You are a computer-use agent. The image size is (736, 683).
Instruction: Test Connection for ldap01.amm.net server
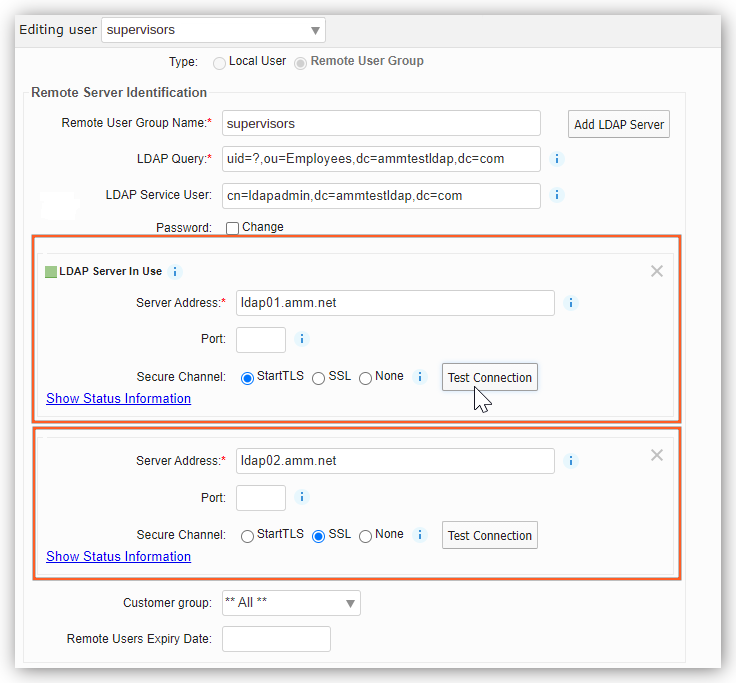click(489, 378)
